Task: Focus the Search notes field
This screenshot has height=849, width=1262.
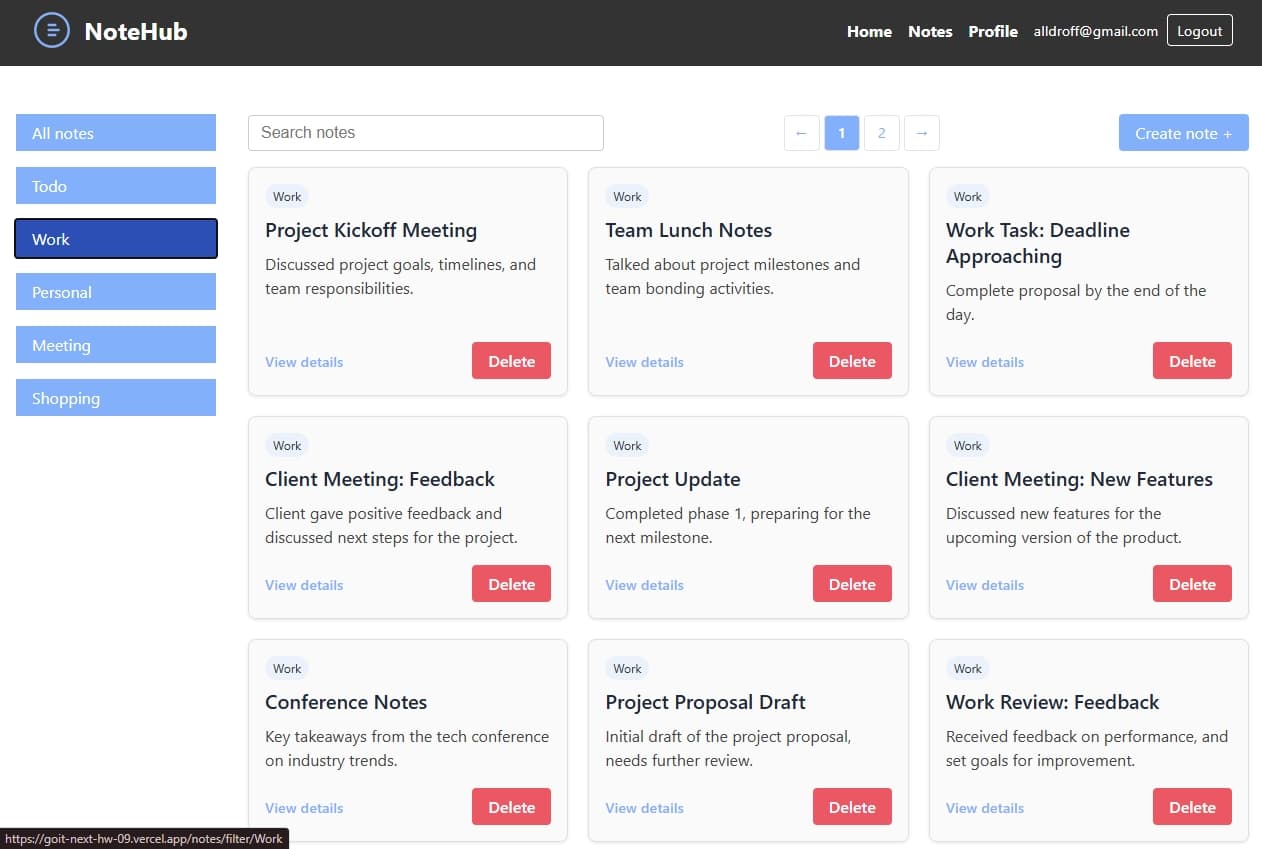Action: click(426, 133)
